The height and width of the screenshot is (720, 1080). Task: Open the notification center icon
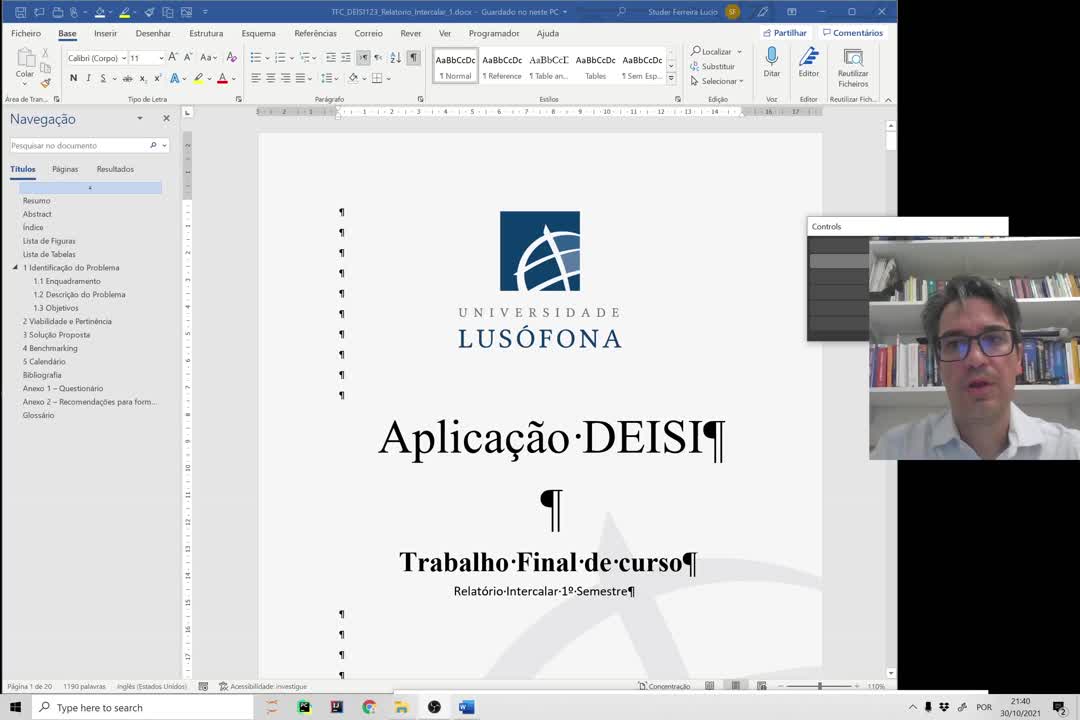(1059, 708)
